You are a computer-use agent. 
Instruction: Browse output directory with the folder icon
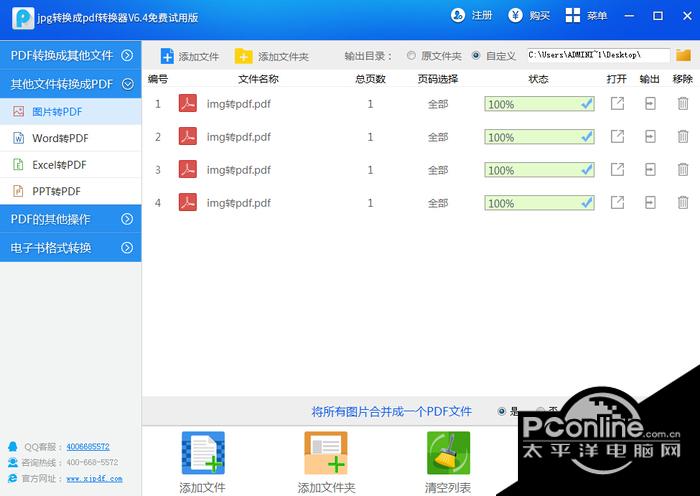tap(683, 55)
